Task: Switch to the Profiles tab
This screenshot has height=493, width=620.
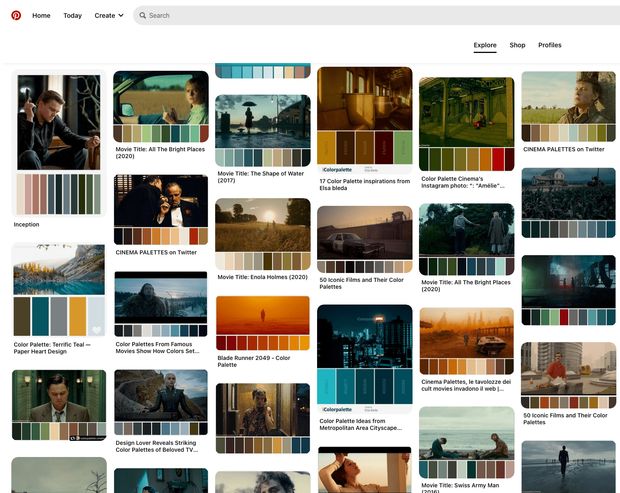Action: point(550,45)
